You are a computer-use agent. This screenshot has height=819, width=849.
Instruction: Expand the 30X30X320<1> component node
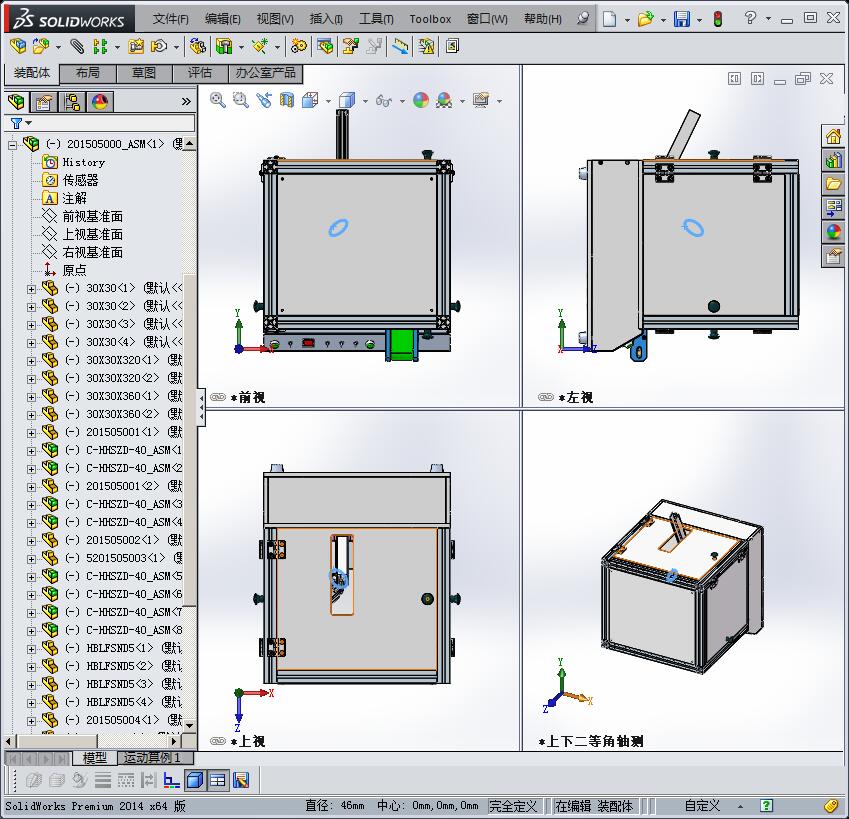coord(31,361)
